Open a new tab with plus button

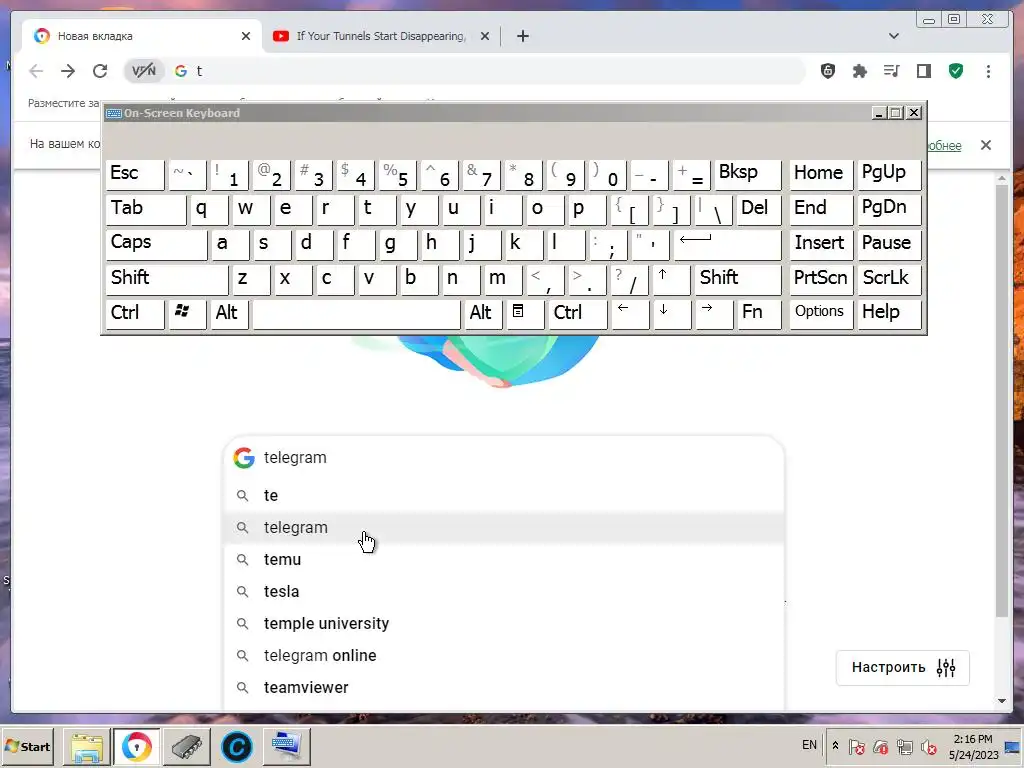[x=522, y=36]
